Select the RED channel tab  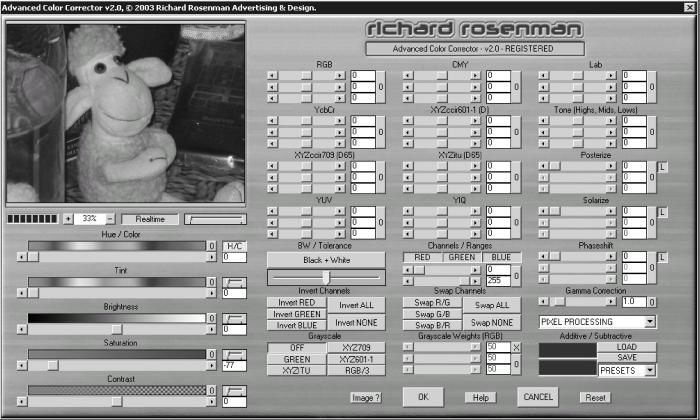[422, 257]
